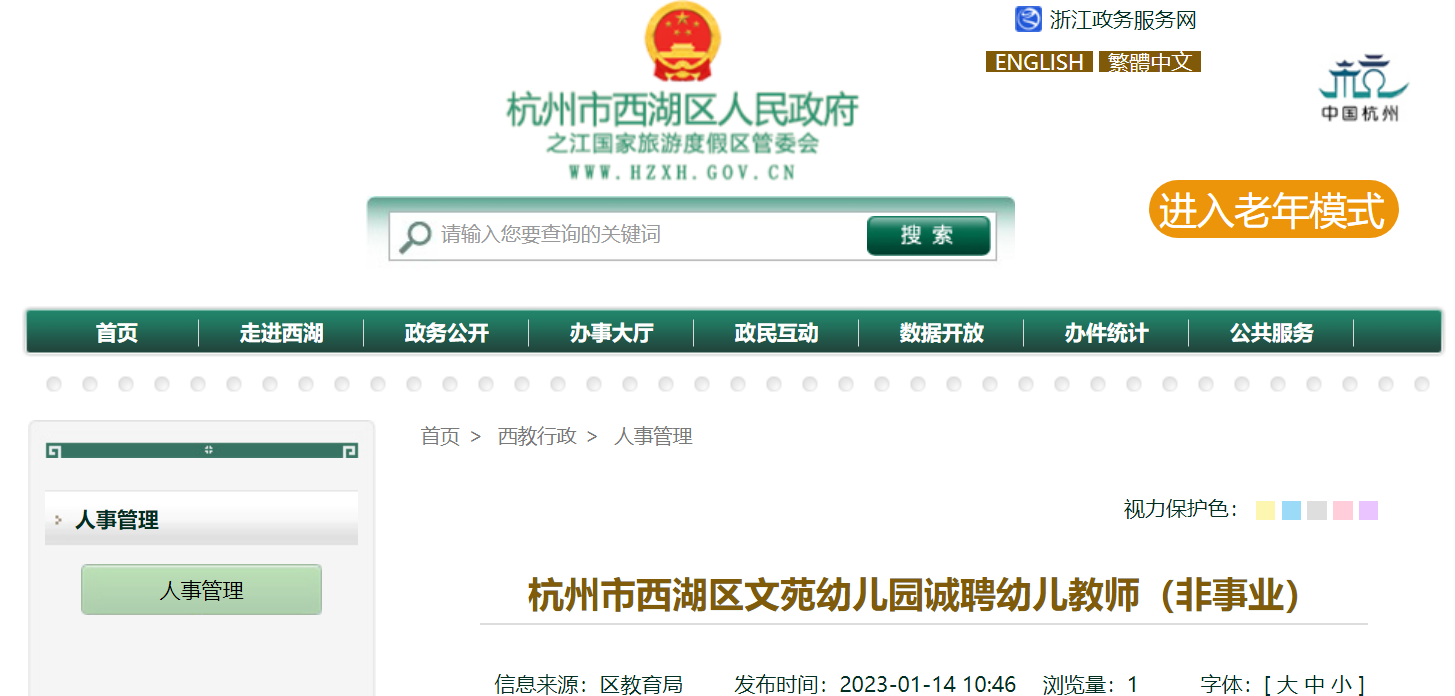The image size is (1455, 696).
Task: Go to 西教行政 in the breadcrumb
Action: point(537,436)
